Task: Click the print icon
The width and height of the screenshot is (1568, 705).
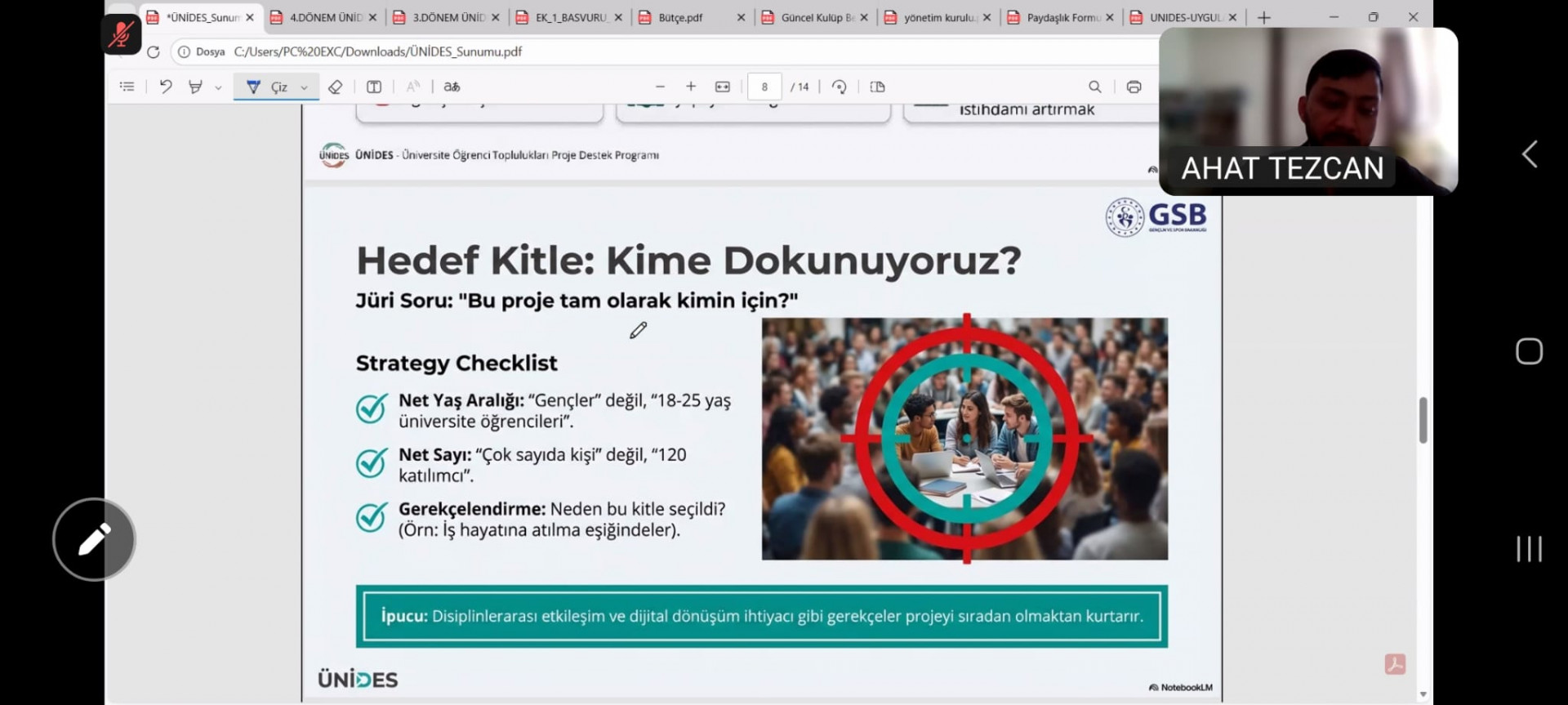Action: click(1134, 87)
